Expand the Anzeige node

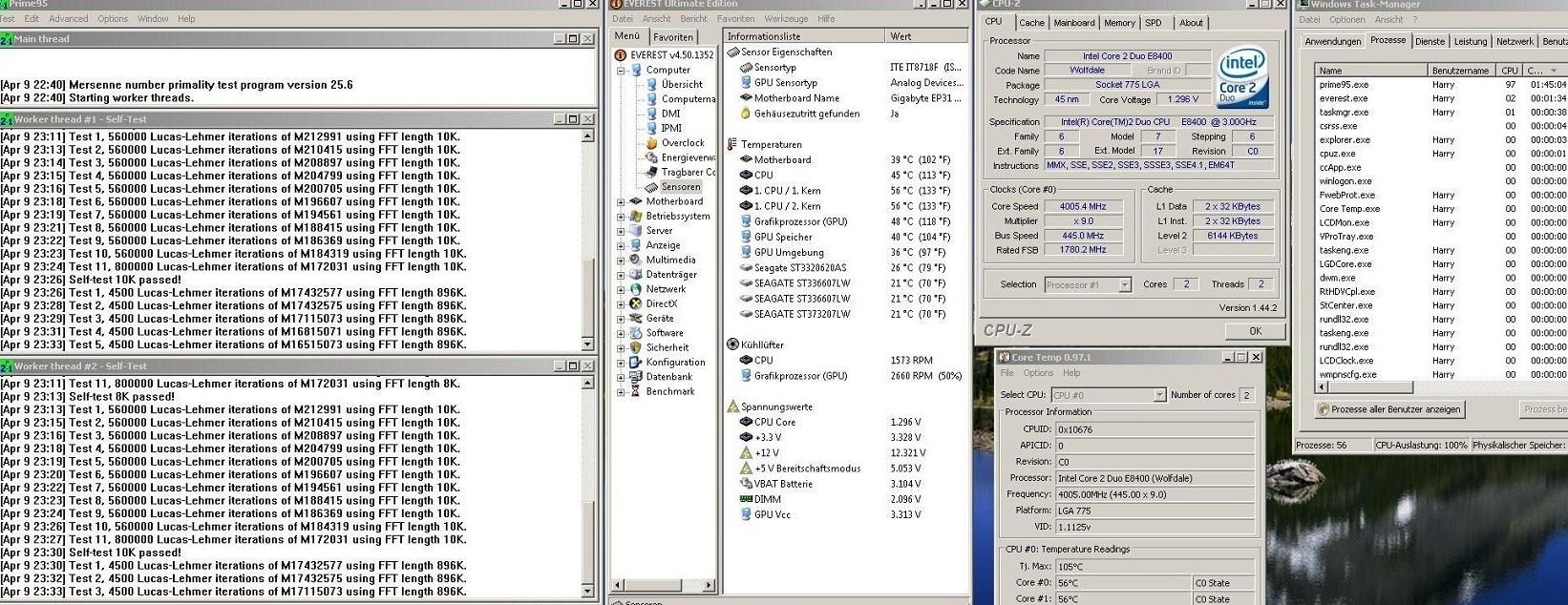(x=621, y=245)
